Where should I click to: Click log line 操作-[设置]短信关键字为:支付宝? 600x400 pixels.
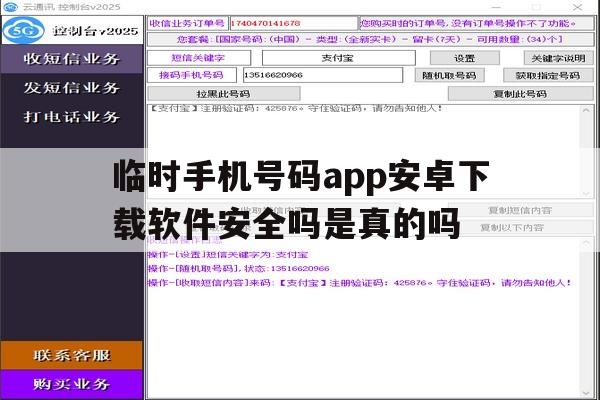click(x=228, y=255)
